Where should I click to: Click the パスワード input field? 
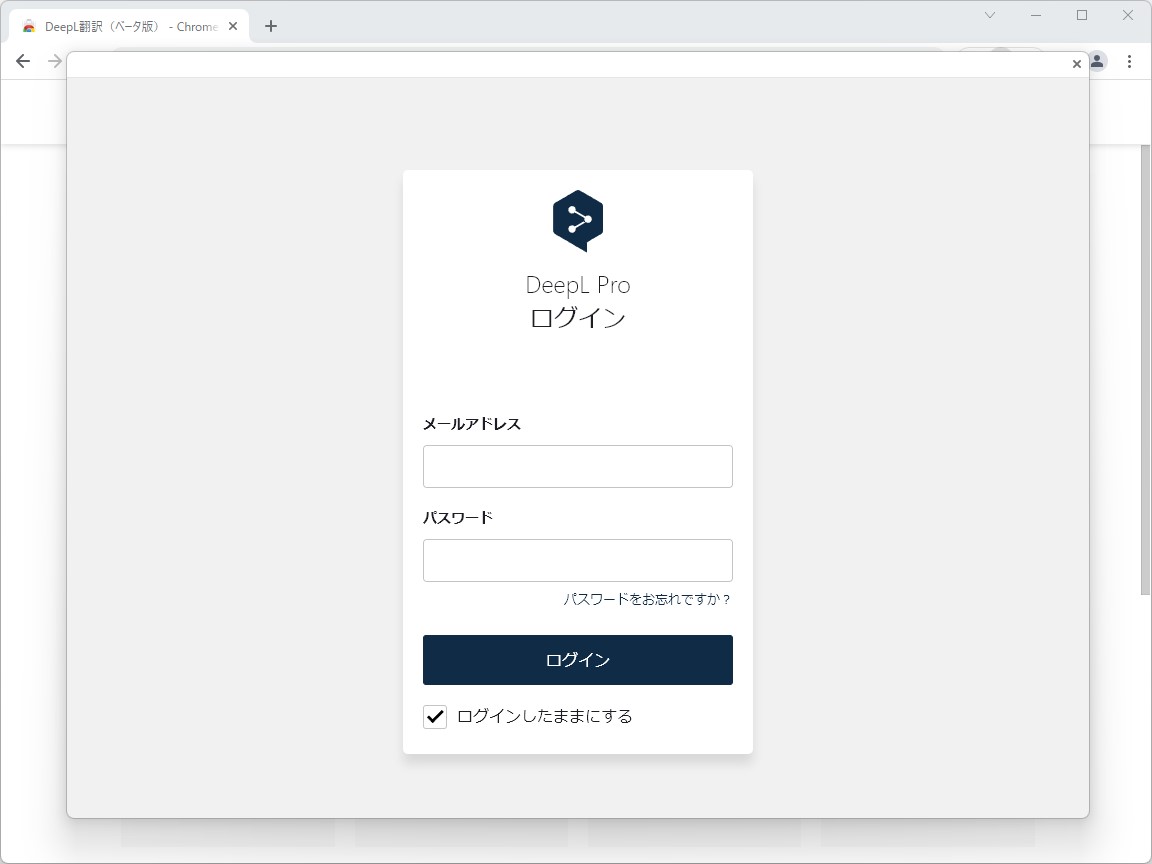point(578,560)
